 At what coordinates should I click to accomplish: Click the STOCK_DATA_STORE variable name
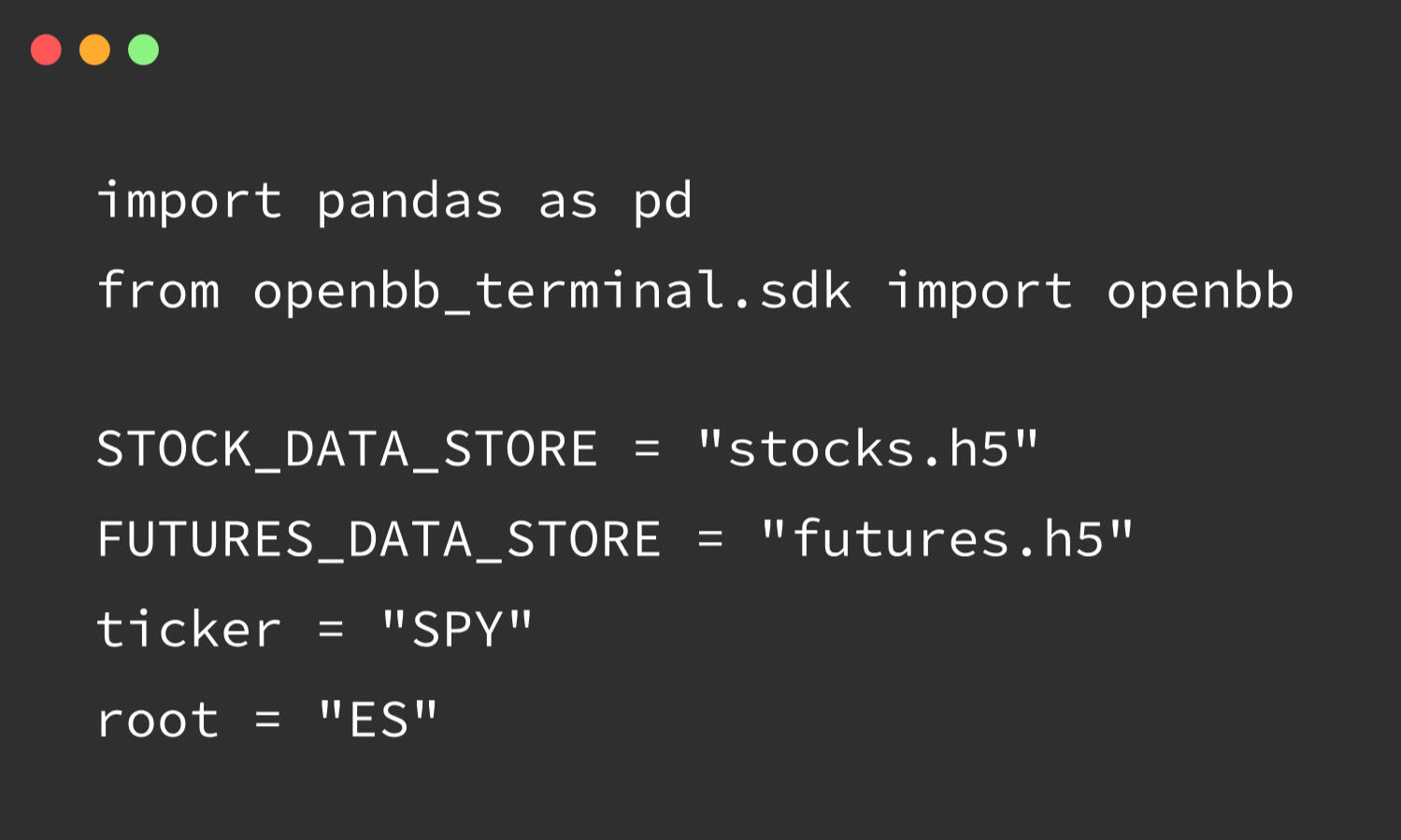coord(347,449)
